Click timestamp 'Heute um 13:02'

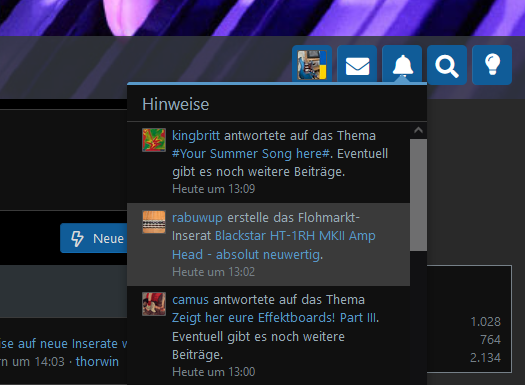pos(214,272)
